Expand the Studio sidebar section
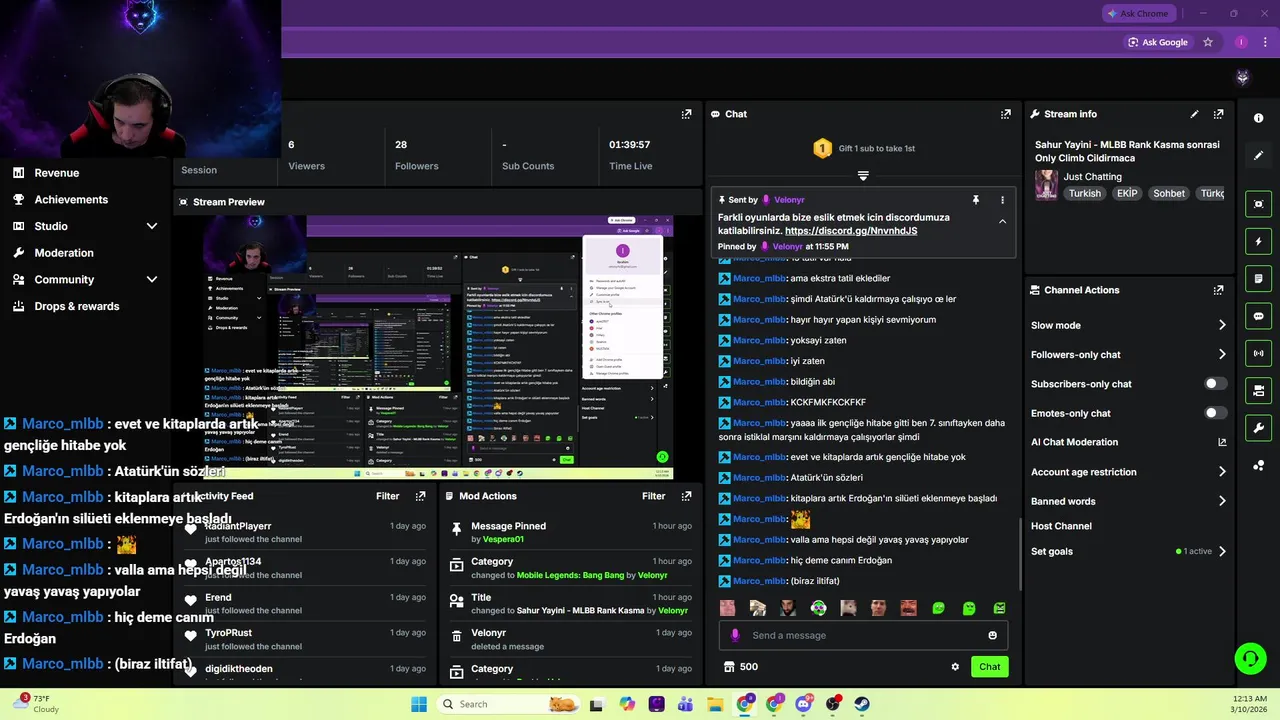The image size is (1280, 720). (152, 226)
